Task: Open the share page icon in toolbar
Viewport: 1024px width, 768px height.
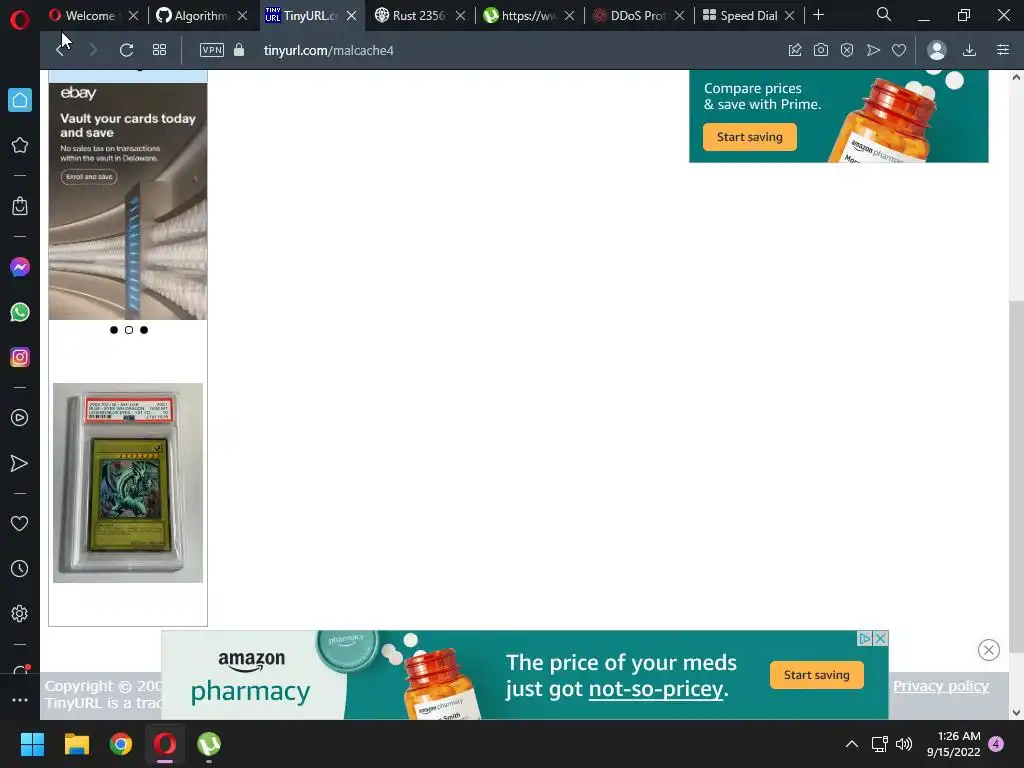Action: coord(795,50)
